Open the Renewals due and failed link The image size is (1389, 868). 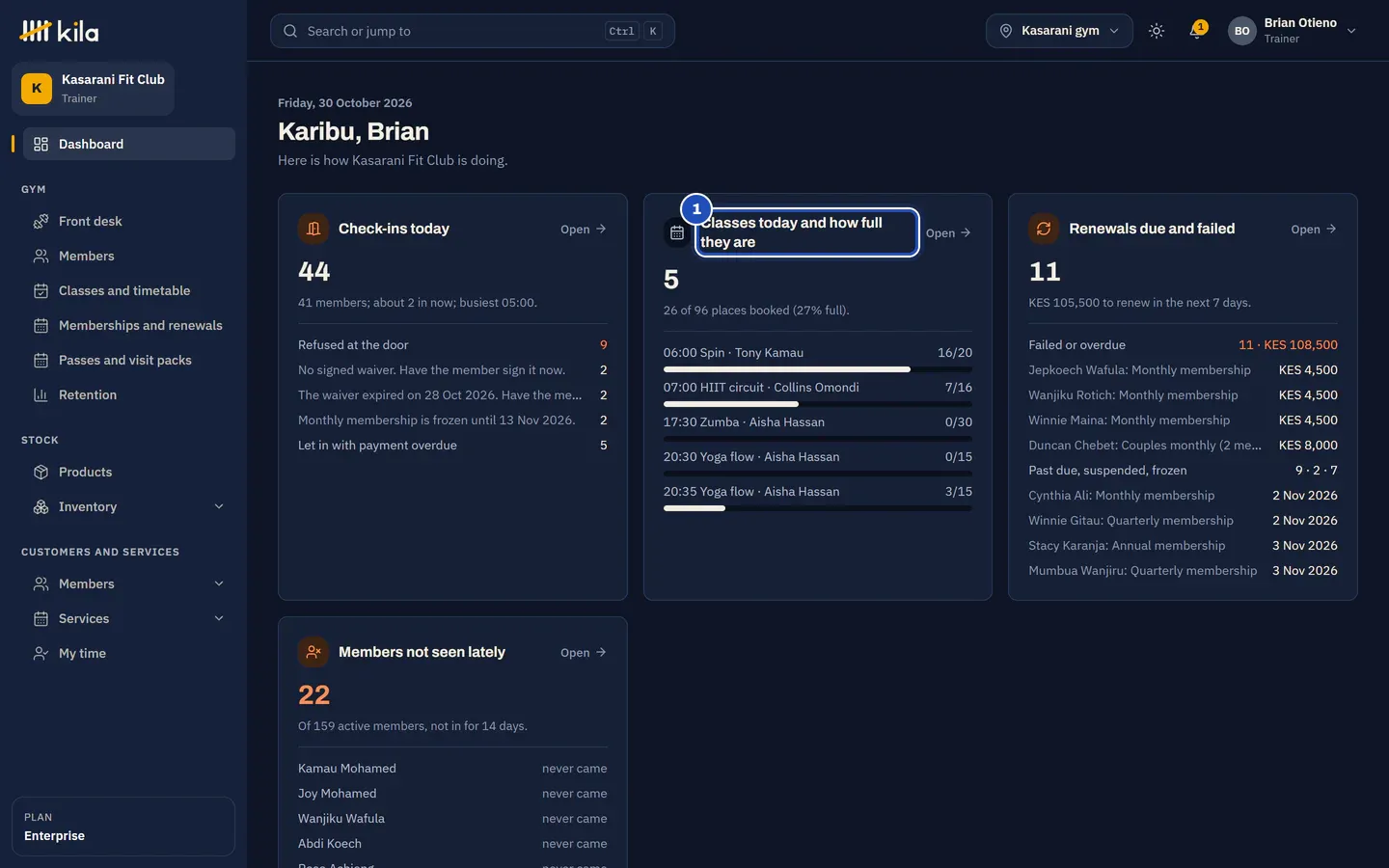(1314, 229)
